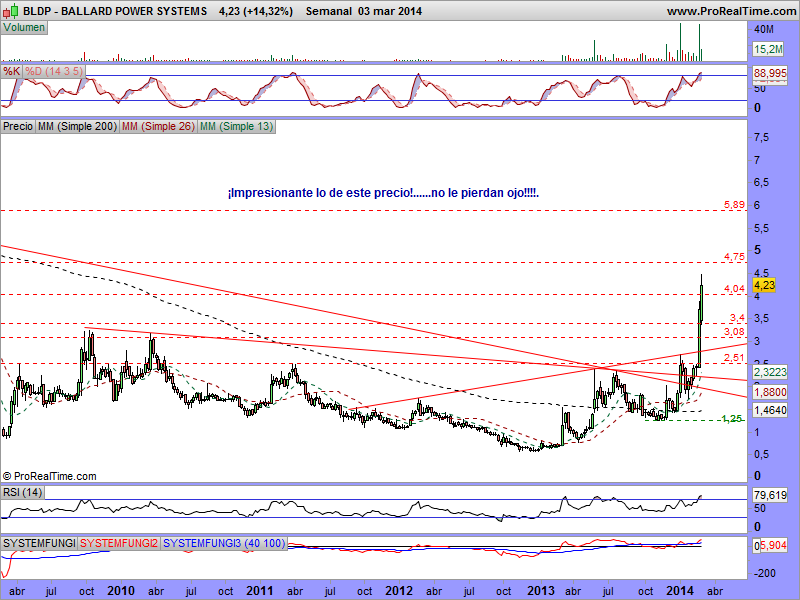
Task: Click the 5,89 resistance level label
Action: [734, 205]
